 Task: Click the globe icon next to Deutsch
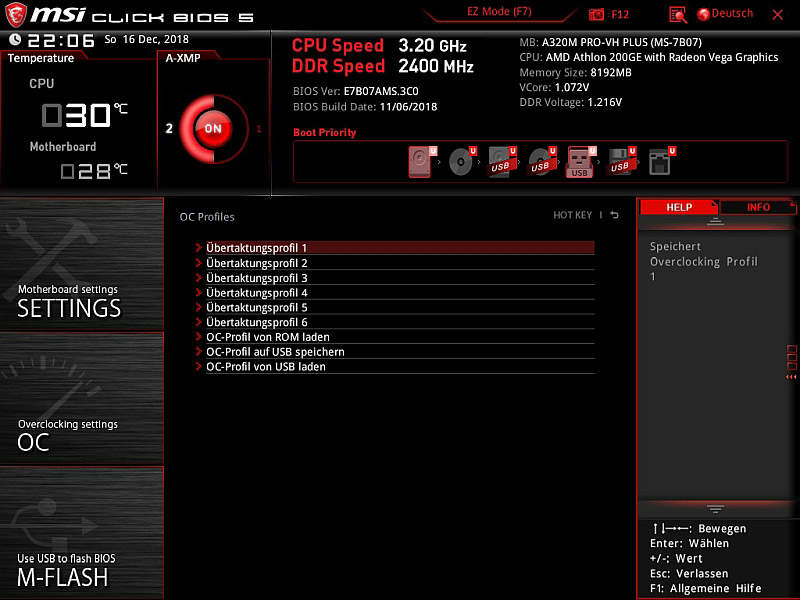704,14
